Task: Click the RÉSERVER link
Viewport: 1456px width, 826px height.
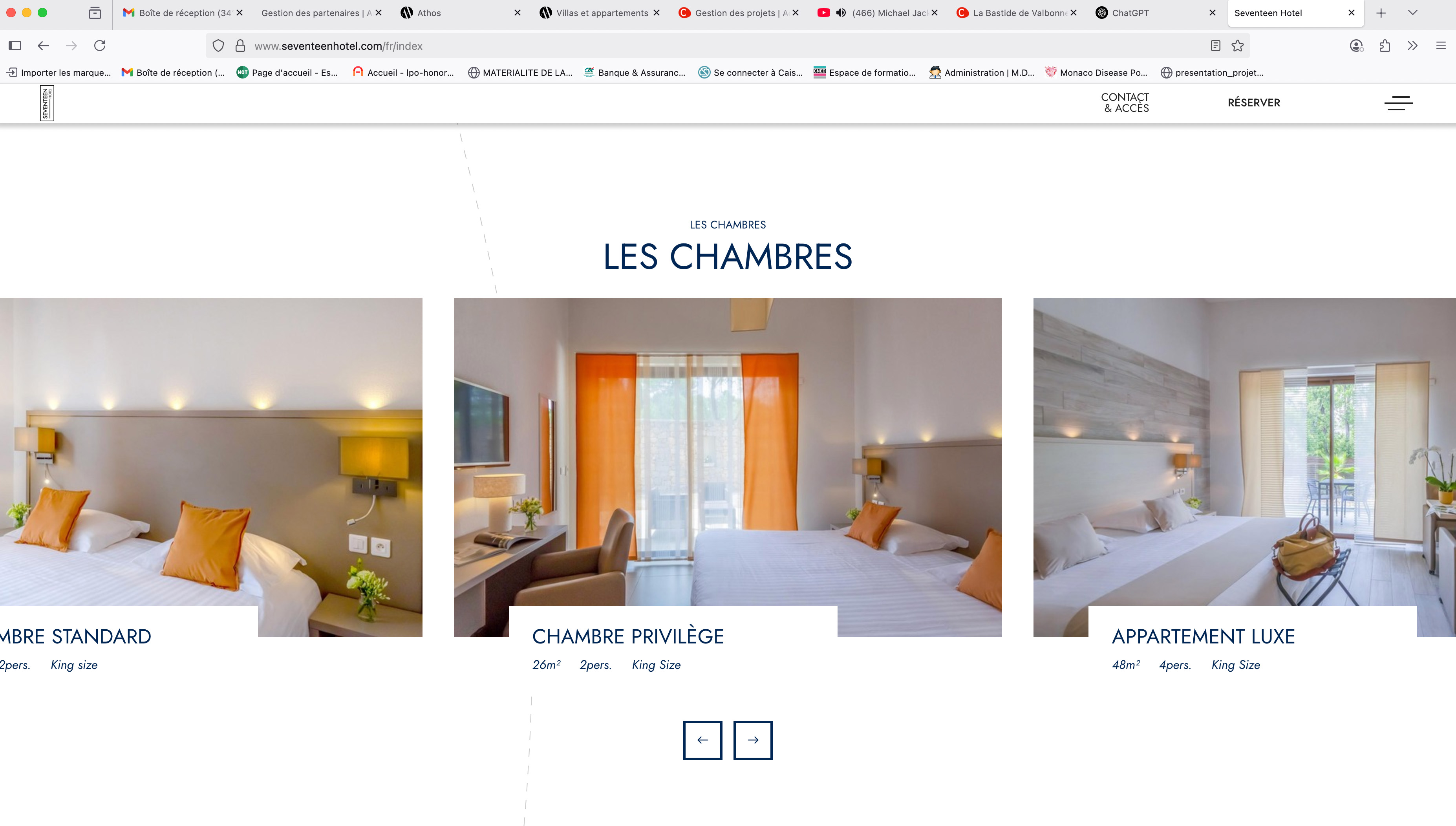Action: (1254, 103)
